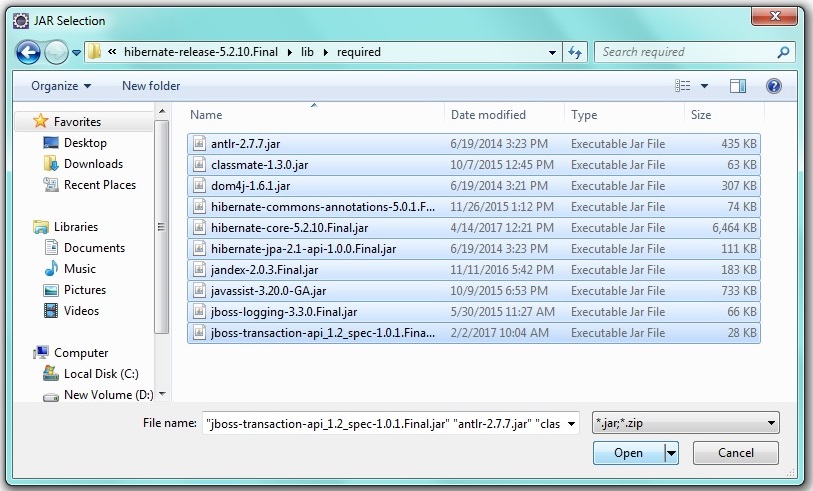Image resolution: width=813 pixels, height=491 pixels.
Task: Click the breadcrumb overflow chevrons
Action: (x=112, y=52)
